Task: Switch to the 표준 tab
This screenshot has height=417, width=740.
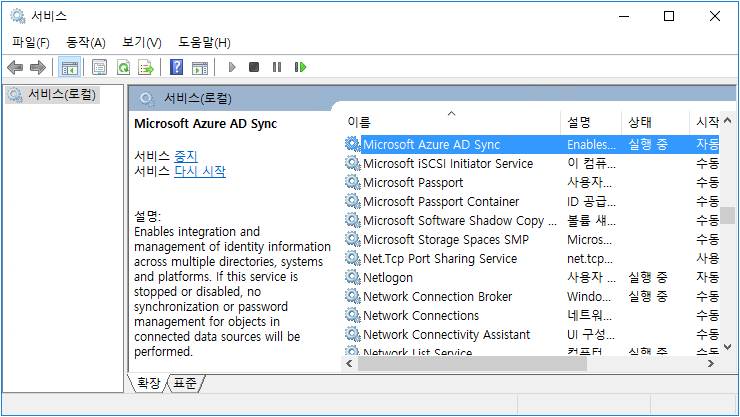Action: [185, 383]
